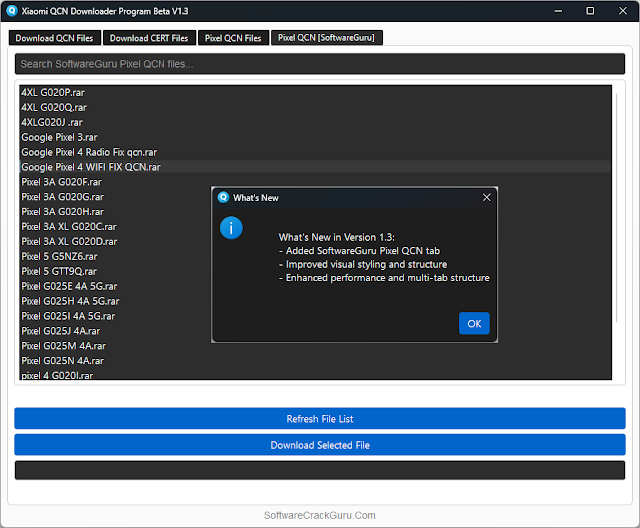The height and width of the screenshot is (528, 640).
Task: Switch to Download QCN Files tab
Action: [54, 38]
